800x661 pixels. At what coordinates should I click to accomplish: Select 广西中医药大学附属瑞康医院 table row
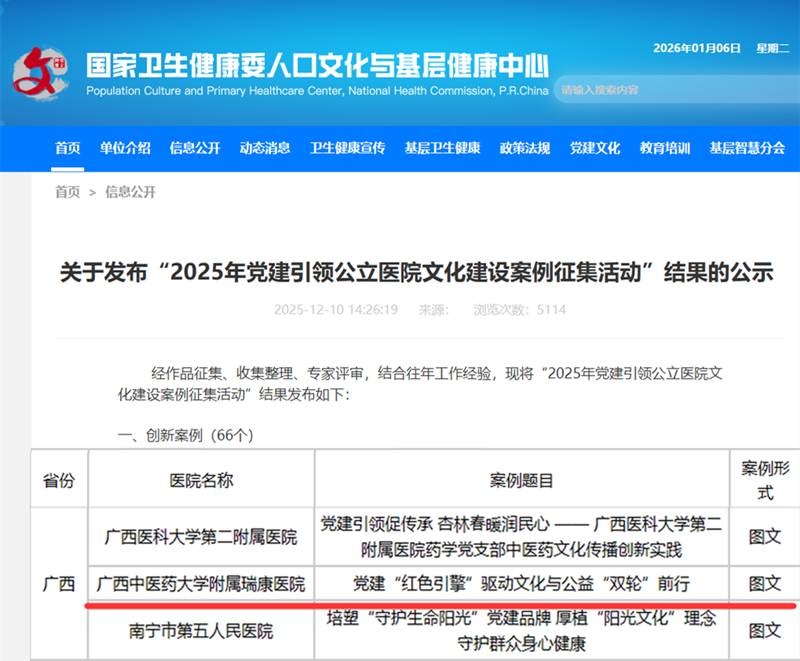pyautogui.click(x=200, y=584)
